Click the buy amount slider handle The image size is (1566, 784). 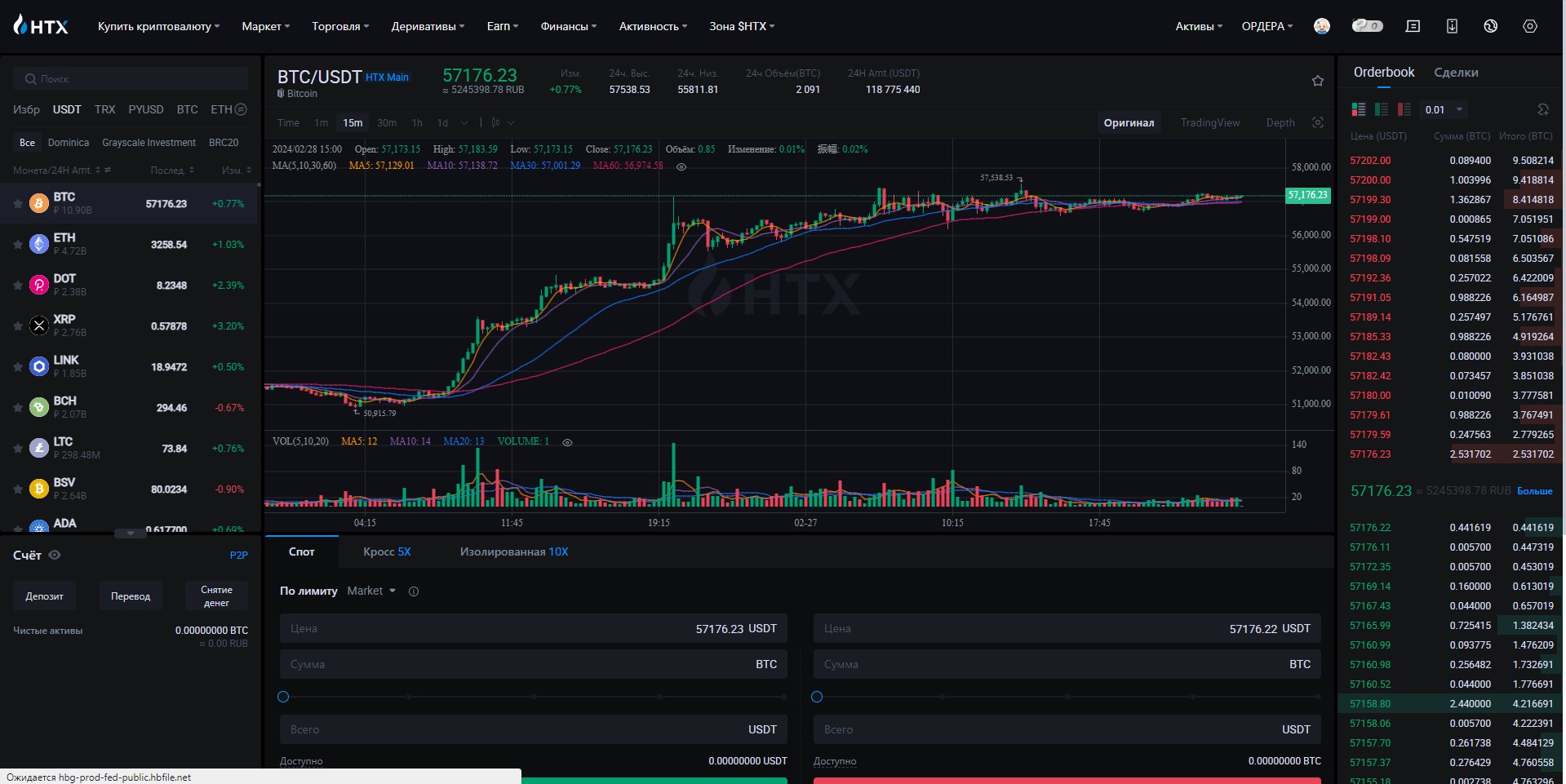[283, 697]
